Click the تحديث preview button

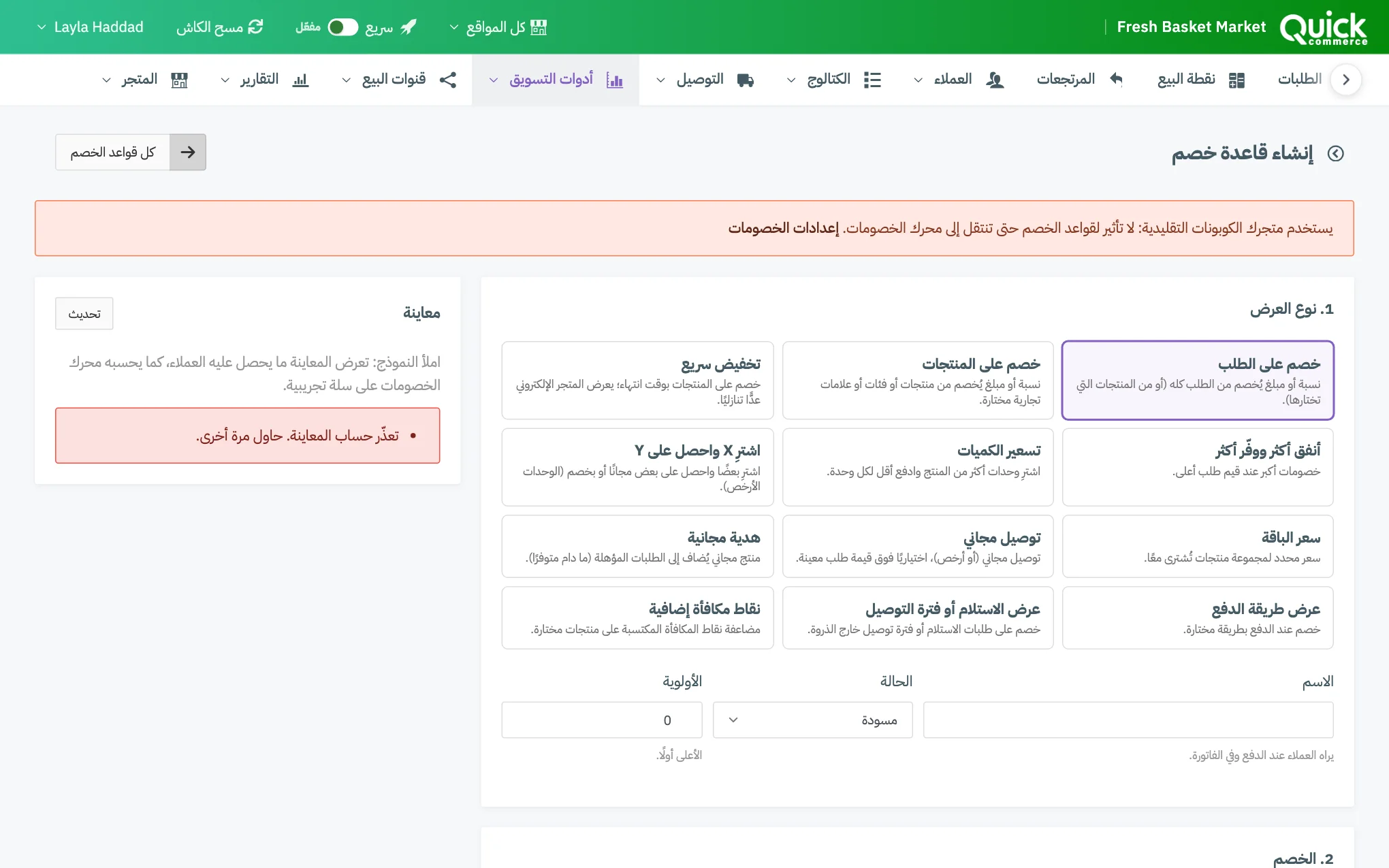coord(84,314)
